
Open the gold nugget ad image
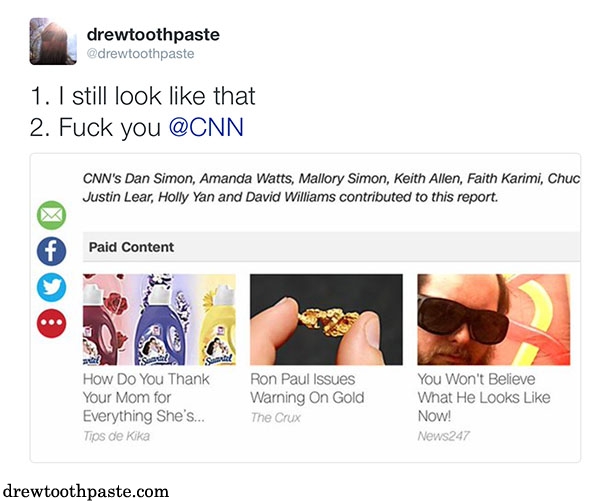click(326, 319)
